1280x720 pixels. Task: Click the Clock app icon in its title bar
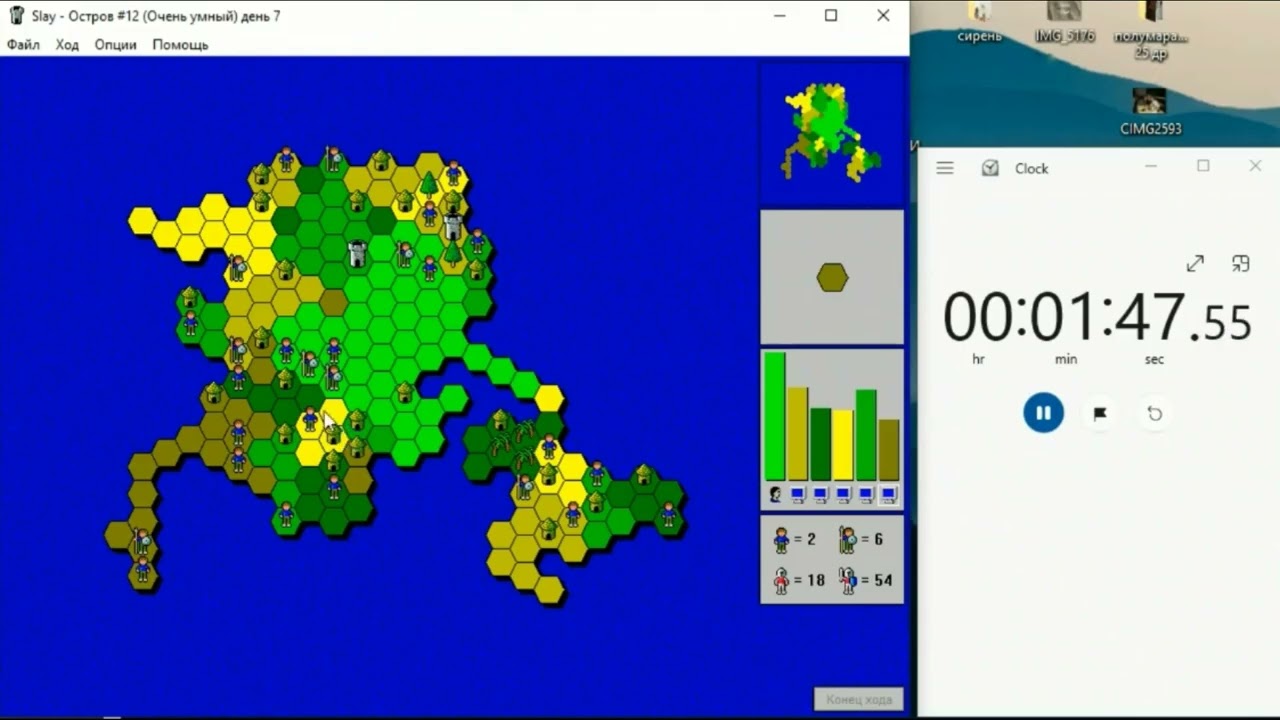pos(990,168)
